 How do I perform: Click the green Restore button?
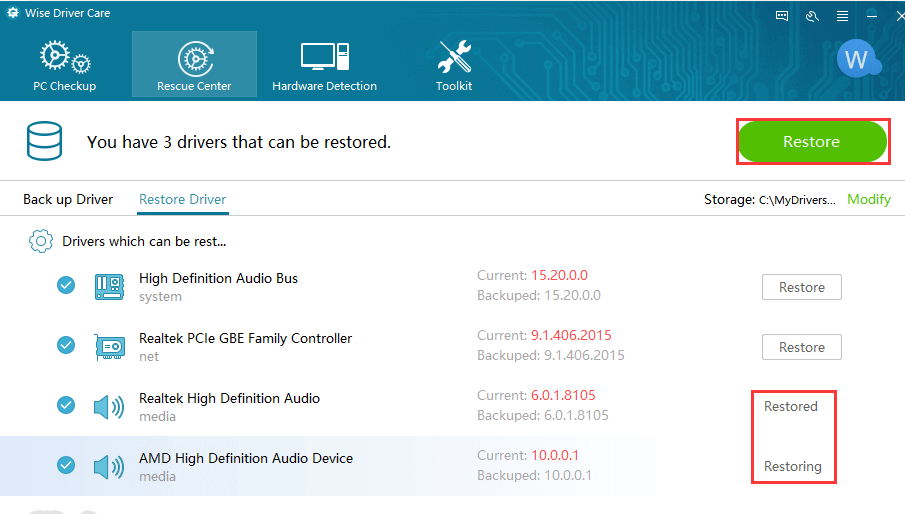pyautogui.click(x=812, y=141)
